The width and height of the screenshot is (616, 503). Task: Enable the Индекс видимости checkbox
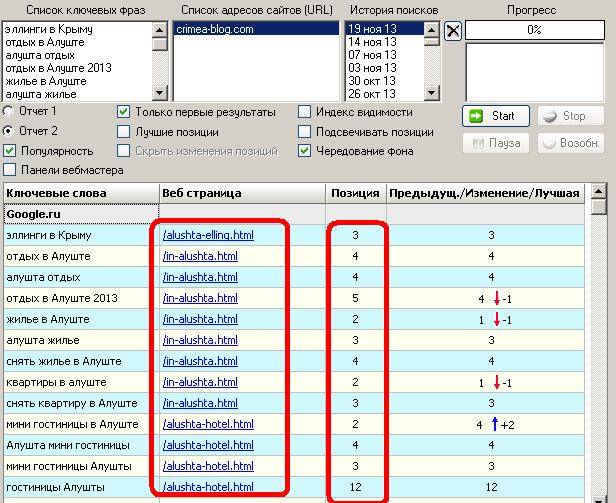304,112
